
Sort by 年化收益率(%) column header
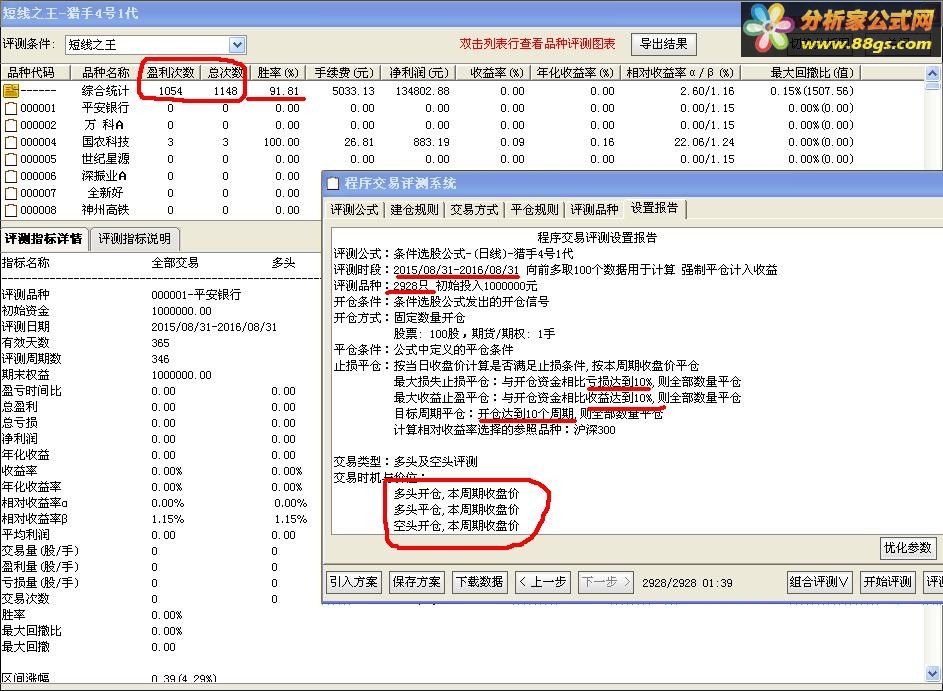[x=575, y=73]
